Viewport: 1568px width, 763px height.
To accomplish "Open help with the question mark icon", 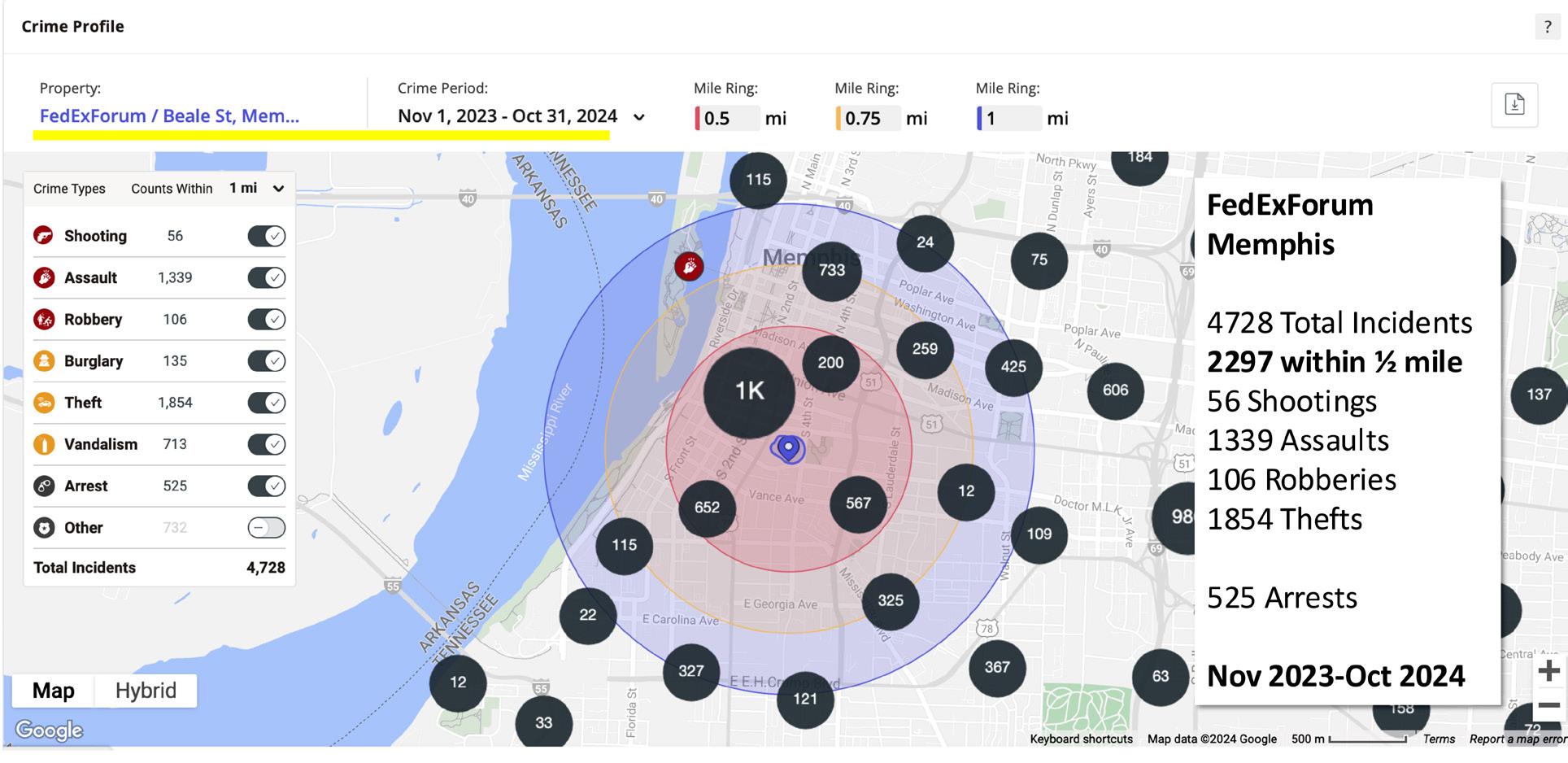I will pyautogui.click(x=1547, y=27).
